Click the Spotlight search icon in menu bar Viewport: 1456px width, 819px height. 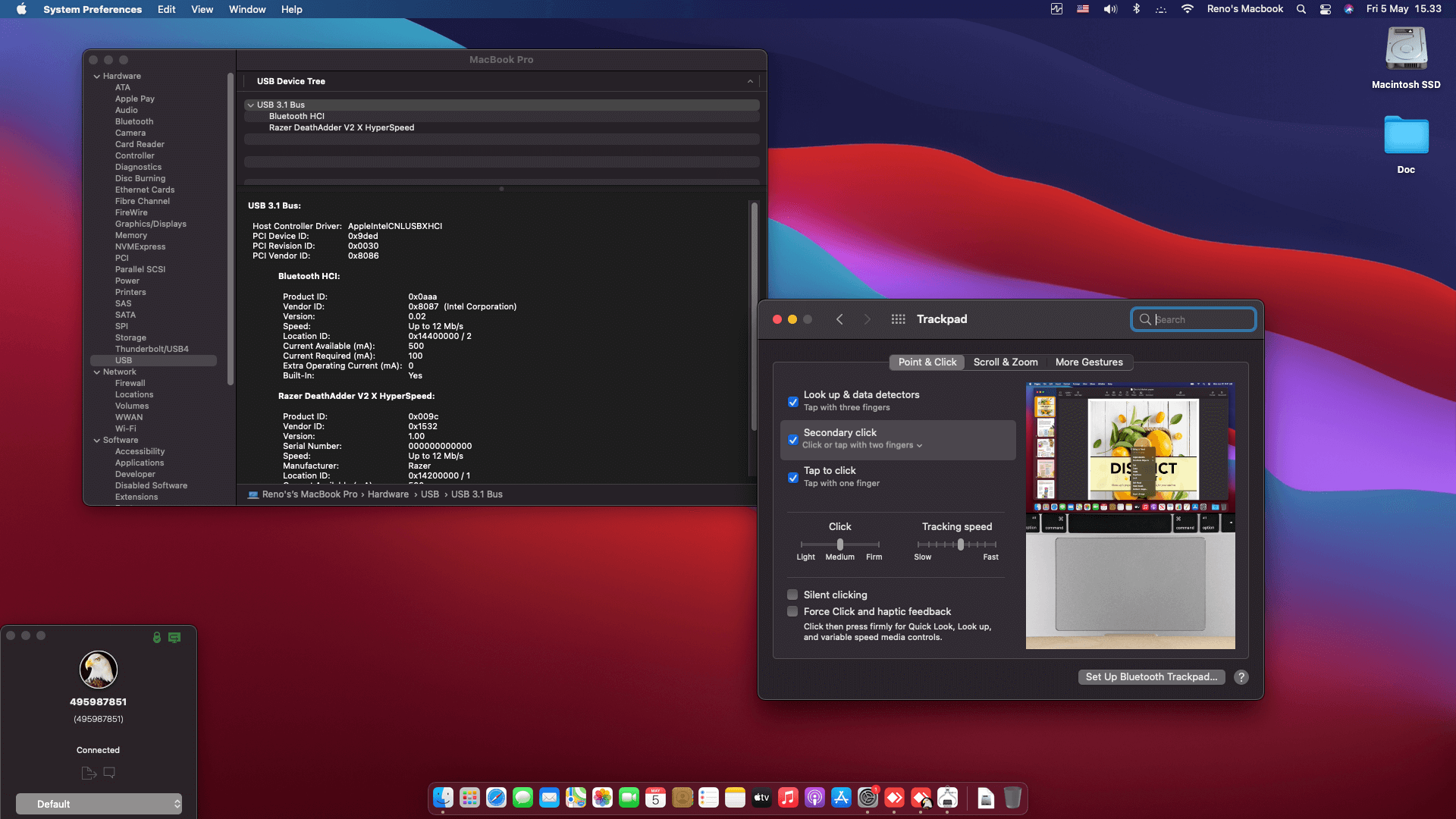click(1301, 9)
